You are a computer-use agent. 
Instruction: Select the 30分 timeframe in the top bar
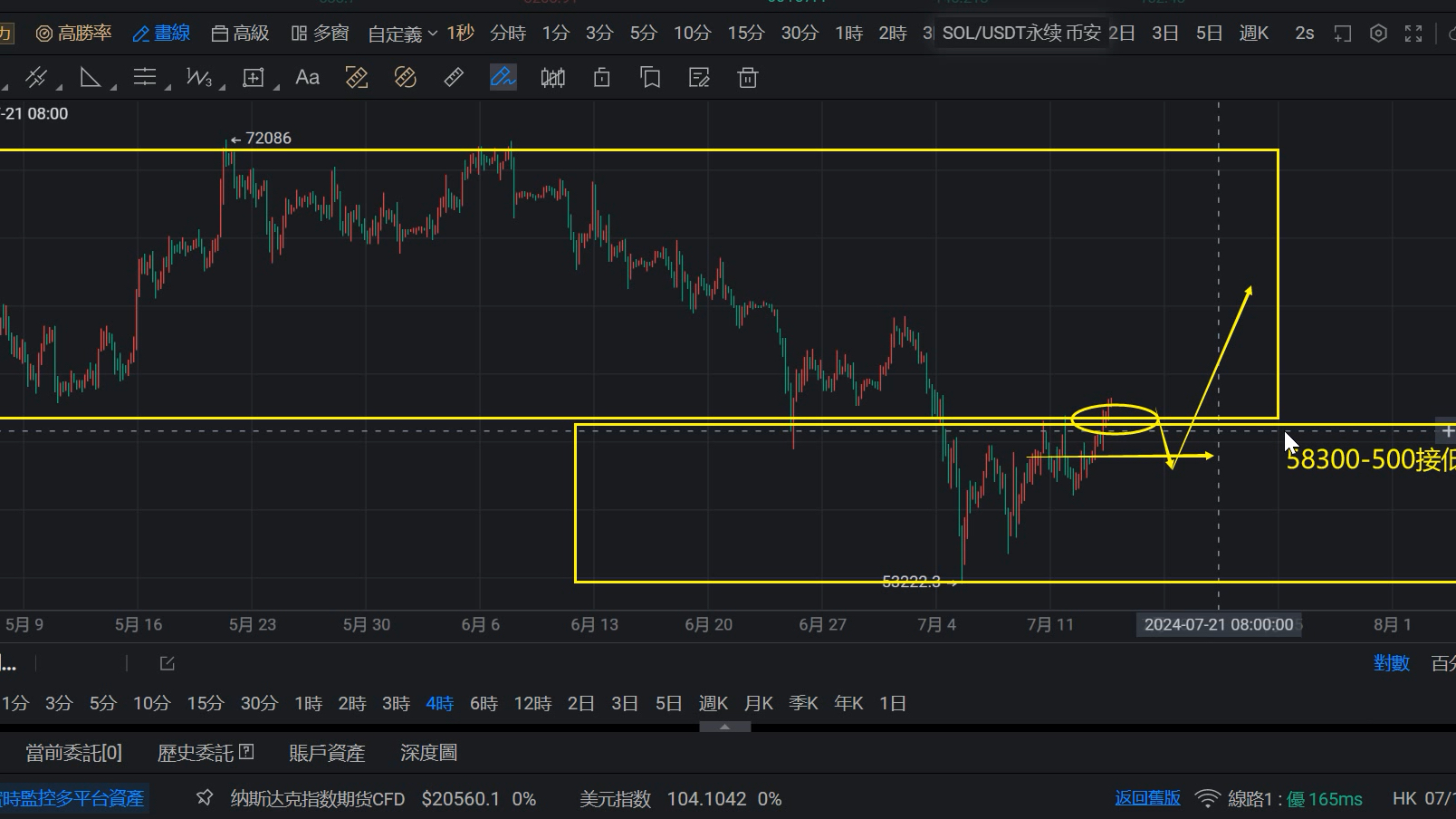800,34
